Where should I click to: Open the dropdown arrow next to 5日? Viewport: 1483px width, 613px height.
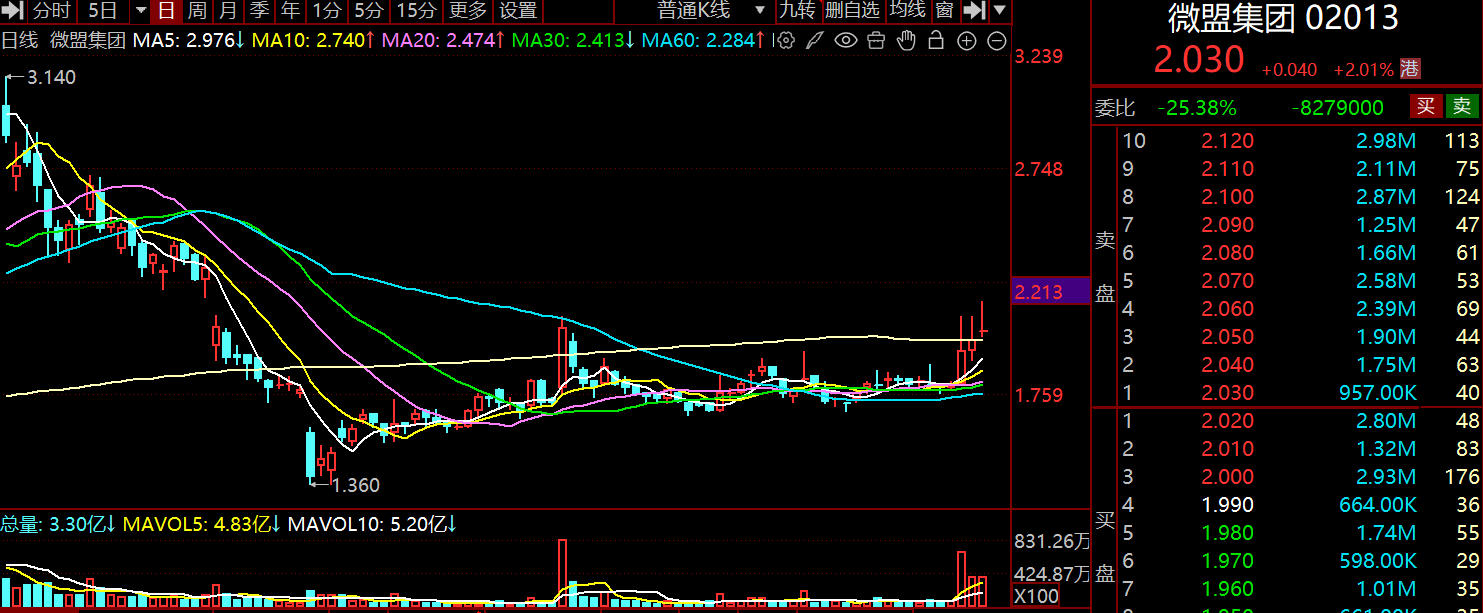(x=140, y=11)
